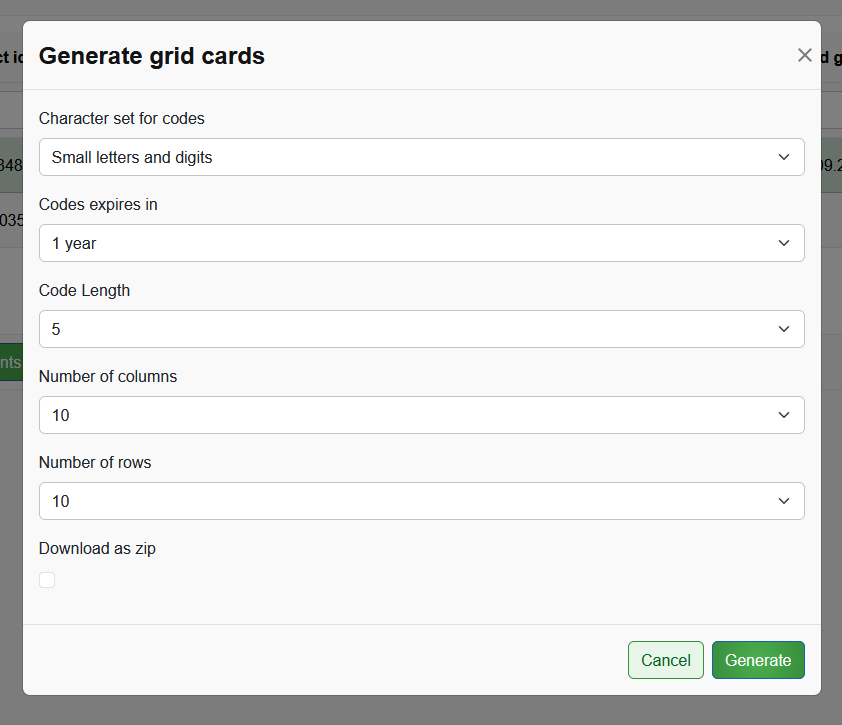842x725 pixels.
Task: Click the green button at the left edge
Action: click(8, 362)
